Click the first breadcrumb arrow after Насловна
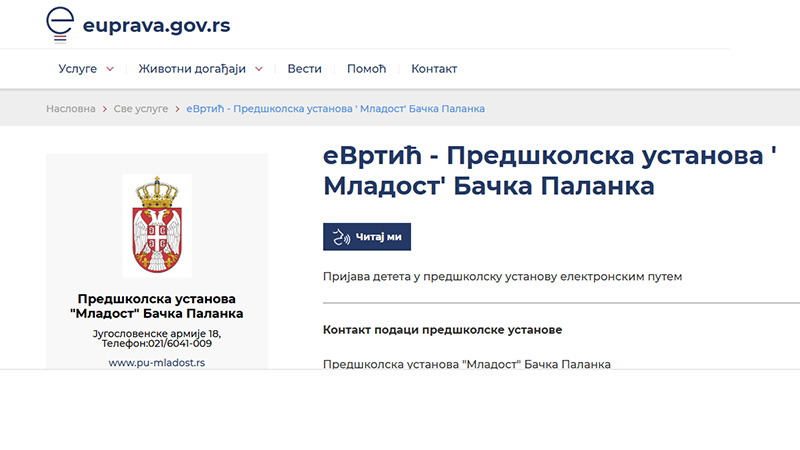The height and width of the screenshot is (450, 800). [104, 108]
